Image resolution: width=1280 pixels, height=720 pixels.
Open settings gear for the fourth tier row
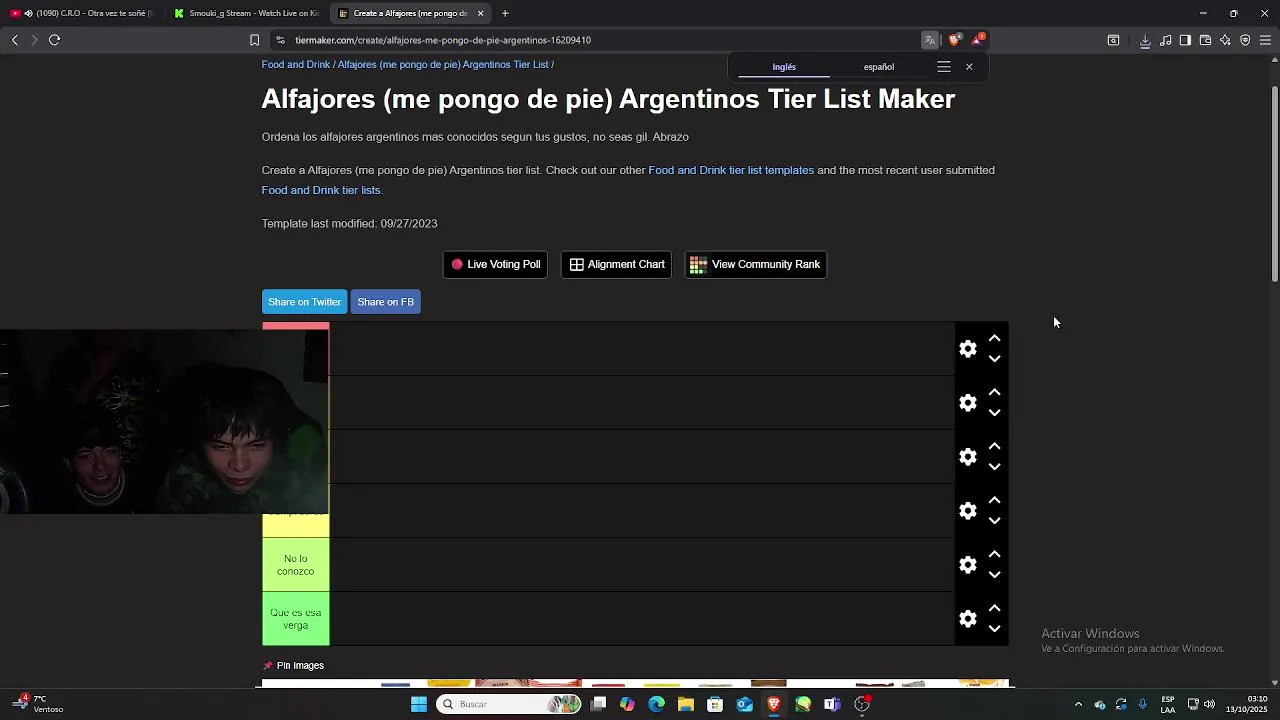pyautogui.click(x=967, y=511)
